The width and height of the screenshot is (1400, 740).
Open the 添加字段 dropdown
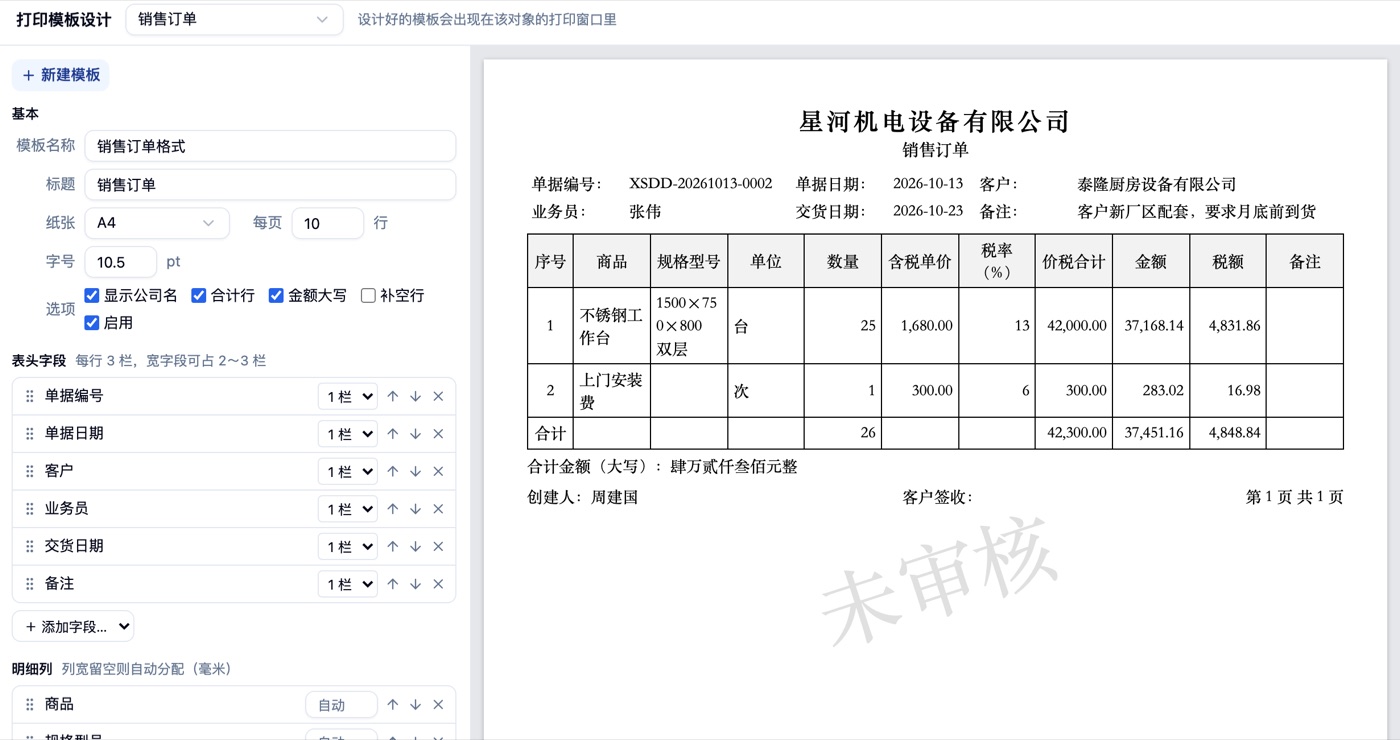73,627
